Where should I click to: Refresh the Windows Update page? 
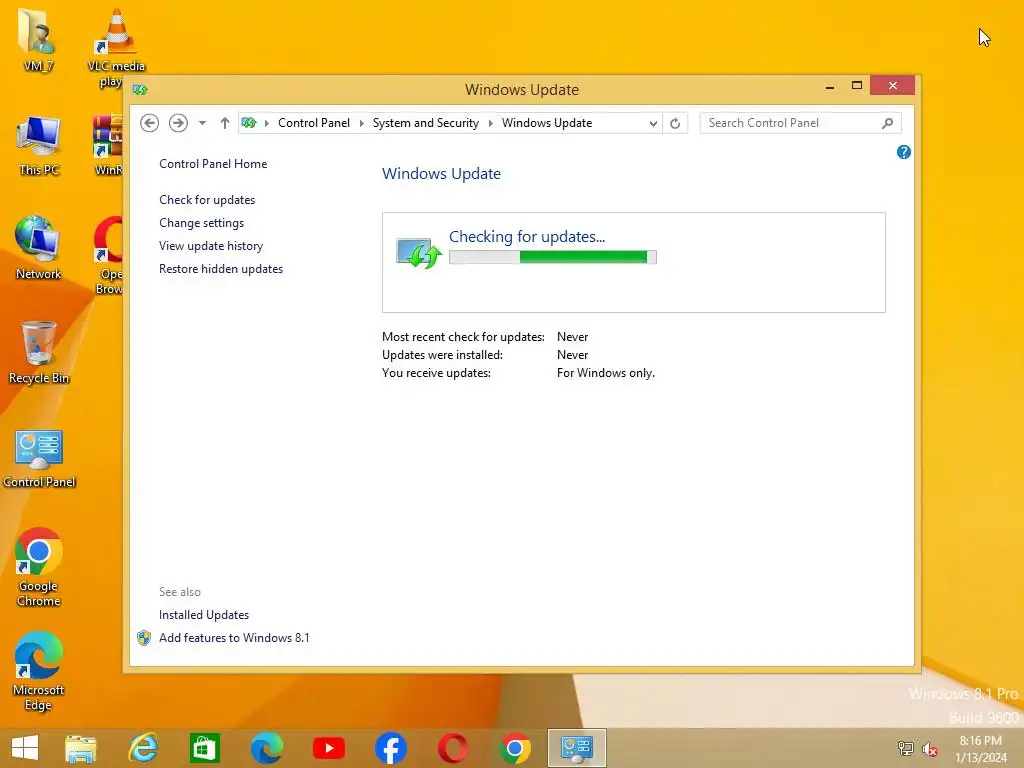pos(675,123)
